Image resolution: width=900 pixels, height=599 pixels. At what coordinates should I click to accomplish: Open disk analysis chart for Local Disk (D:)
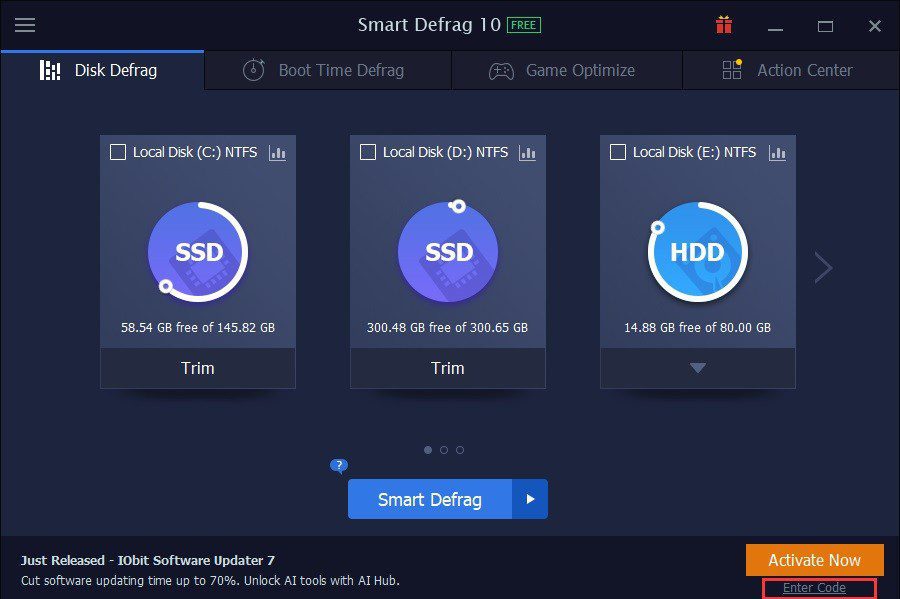point(528,153)
